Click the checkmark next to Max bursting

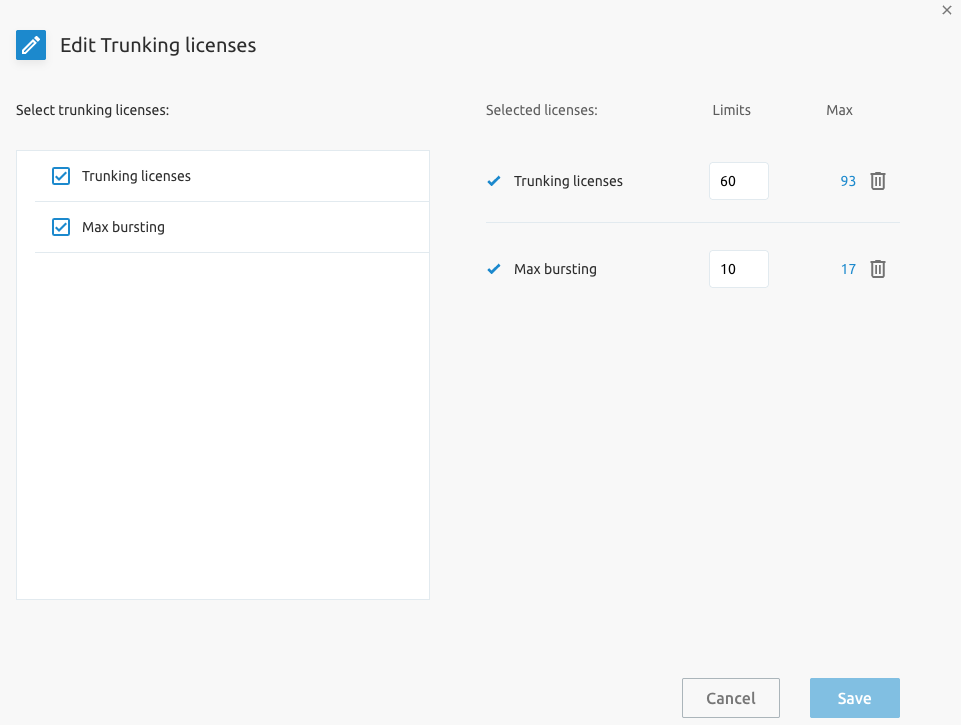[492, 269]
